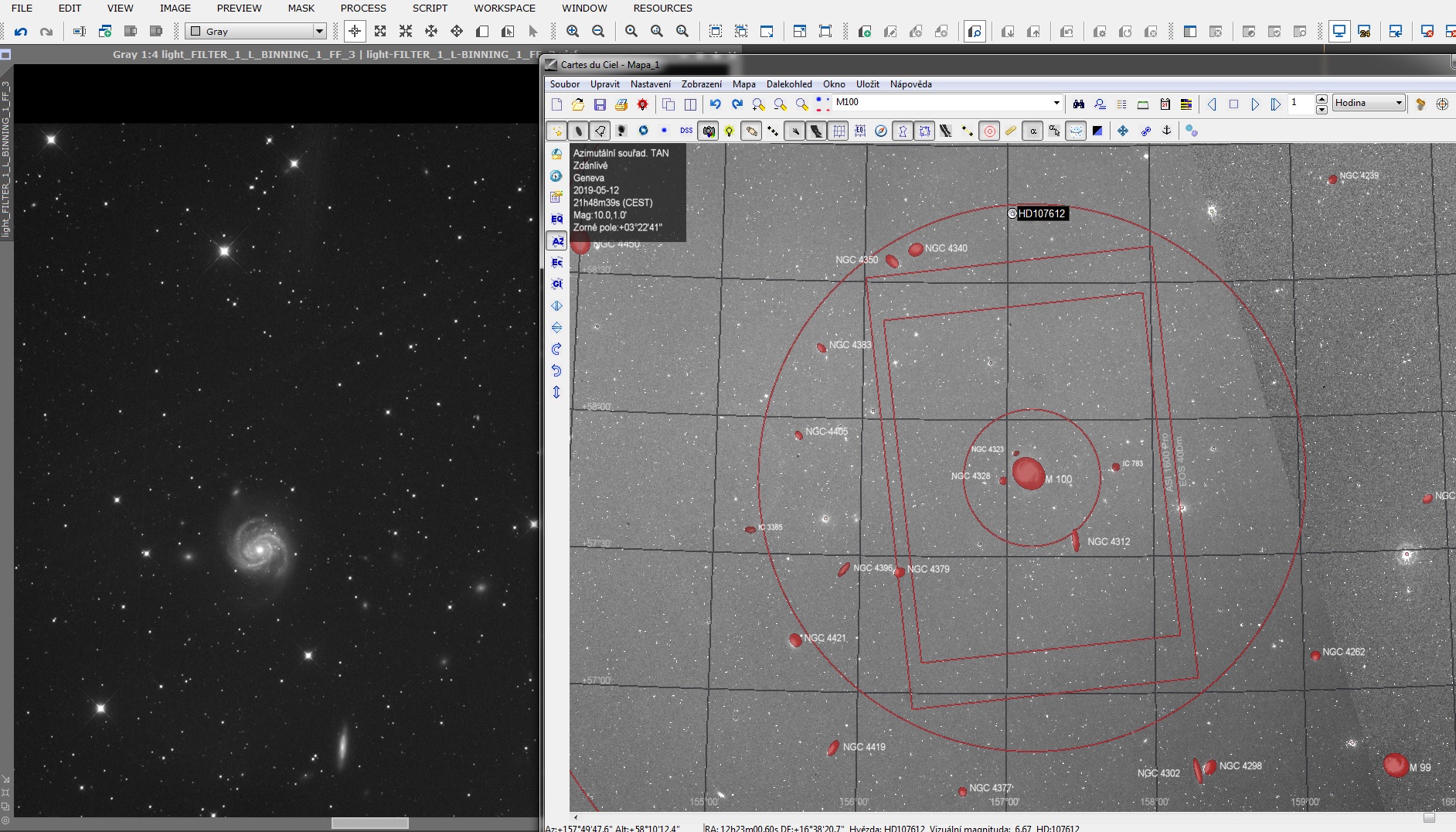Click the telescope pointer icon at toolbar end
Viewport: 1456px width, 832px height.
point(1420,104)
